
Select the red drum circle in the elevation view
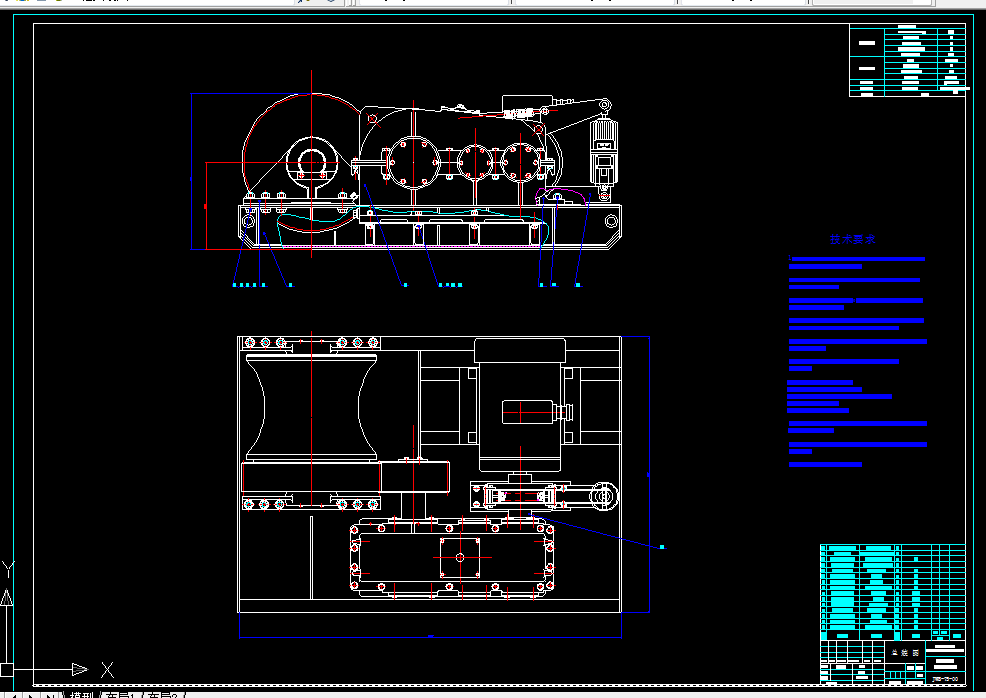[302, 163]
